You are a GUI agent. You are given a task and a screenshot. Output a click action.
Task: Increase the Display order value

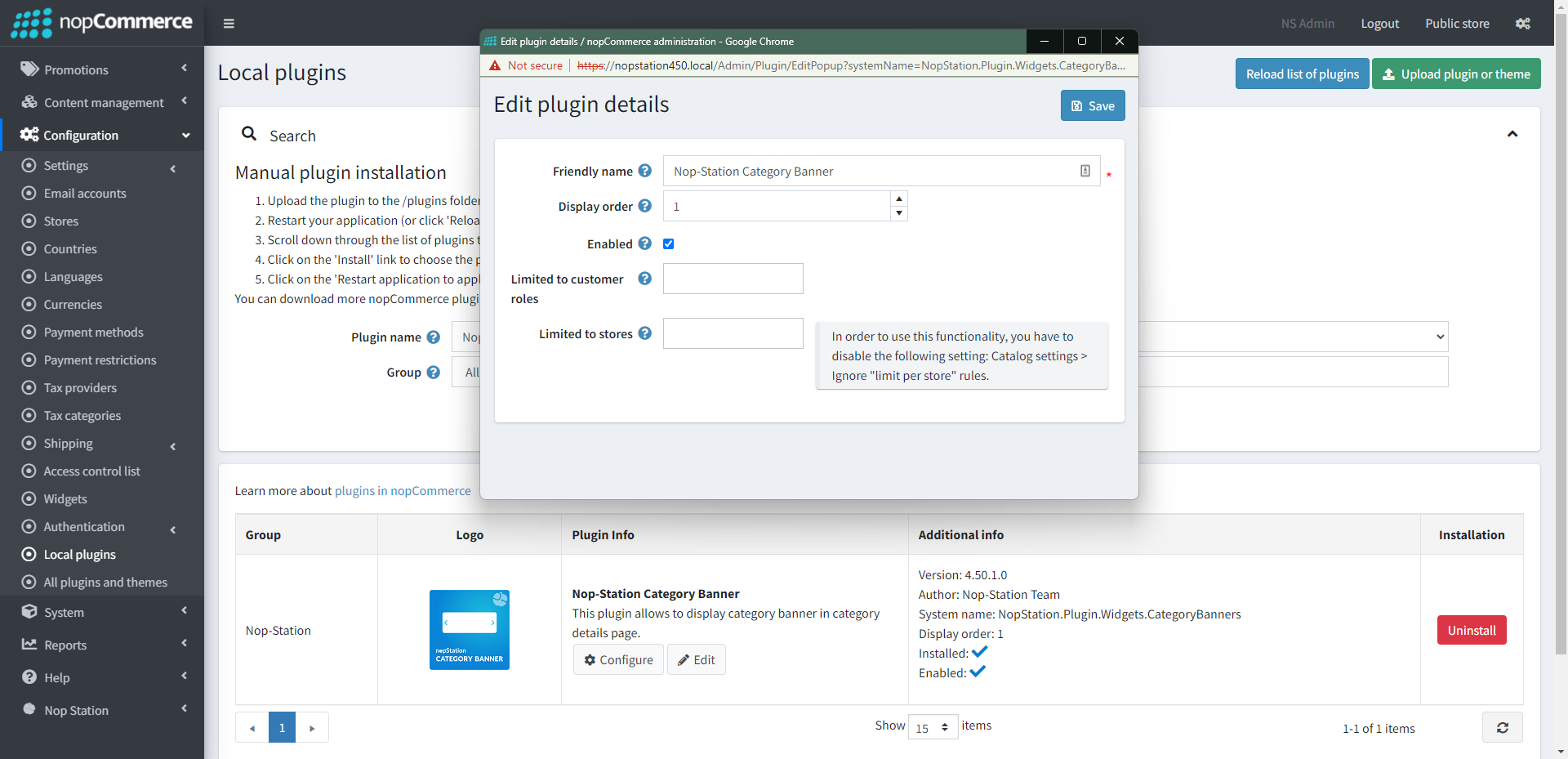[899, 199]
